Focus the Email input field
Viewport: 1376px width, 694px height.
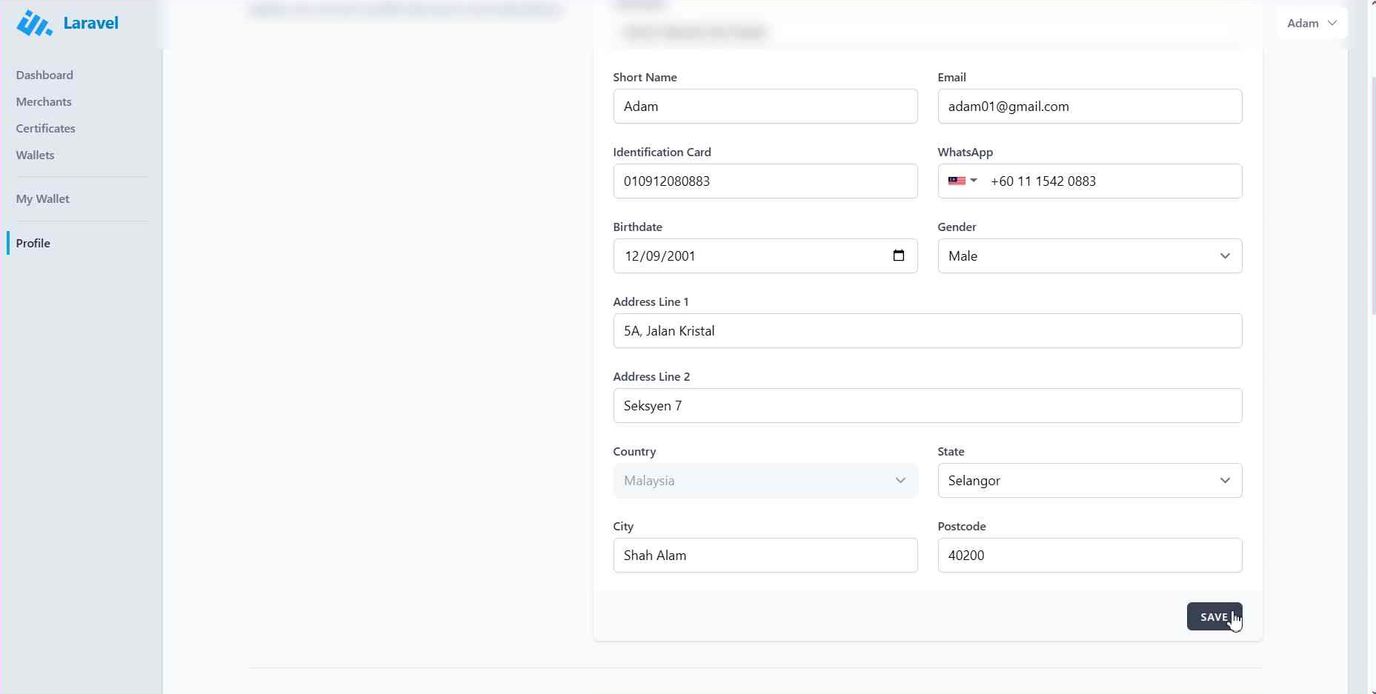[x=1089, y=106]
